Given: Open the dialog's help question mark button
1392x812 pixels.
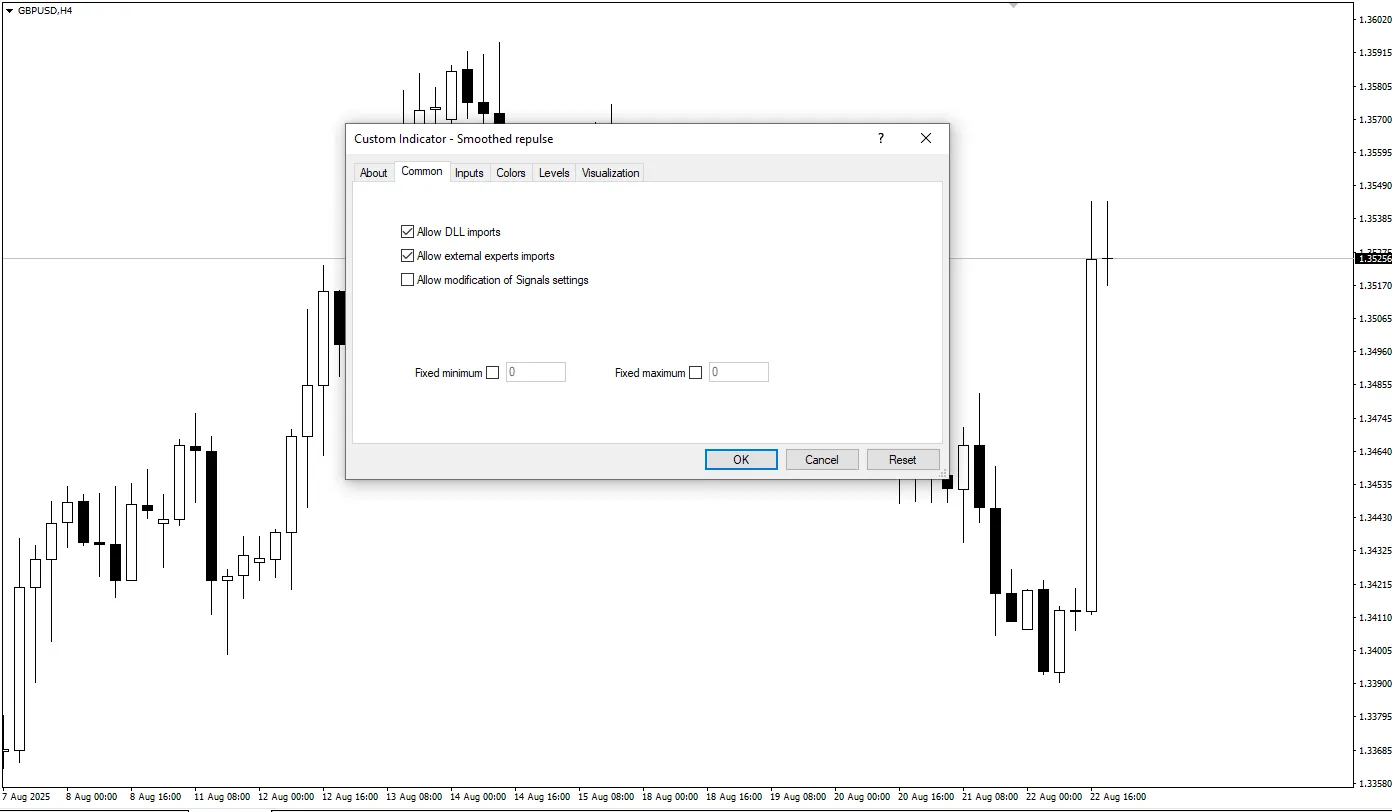Looking at the screenshot, I should point(881,138).
